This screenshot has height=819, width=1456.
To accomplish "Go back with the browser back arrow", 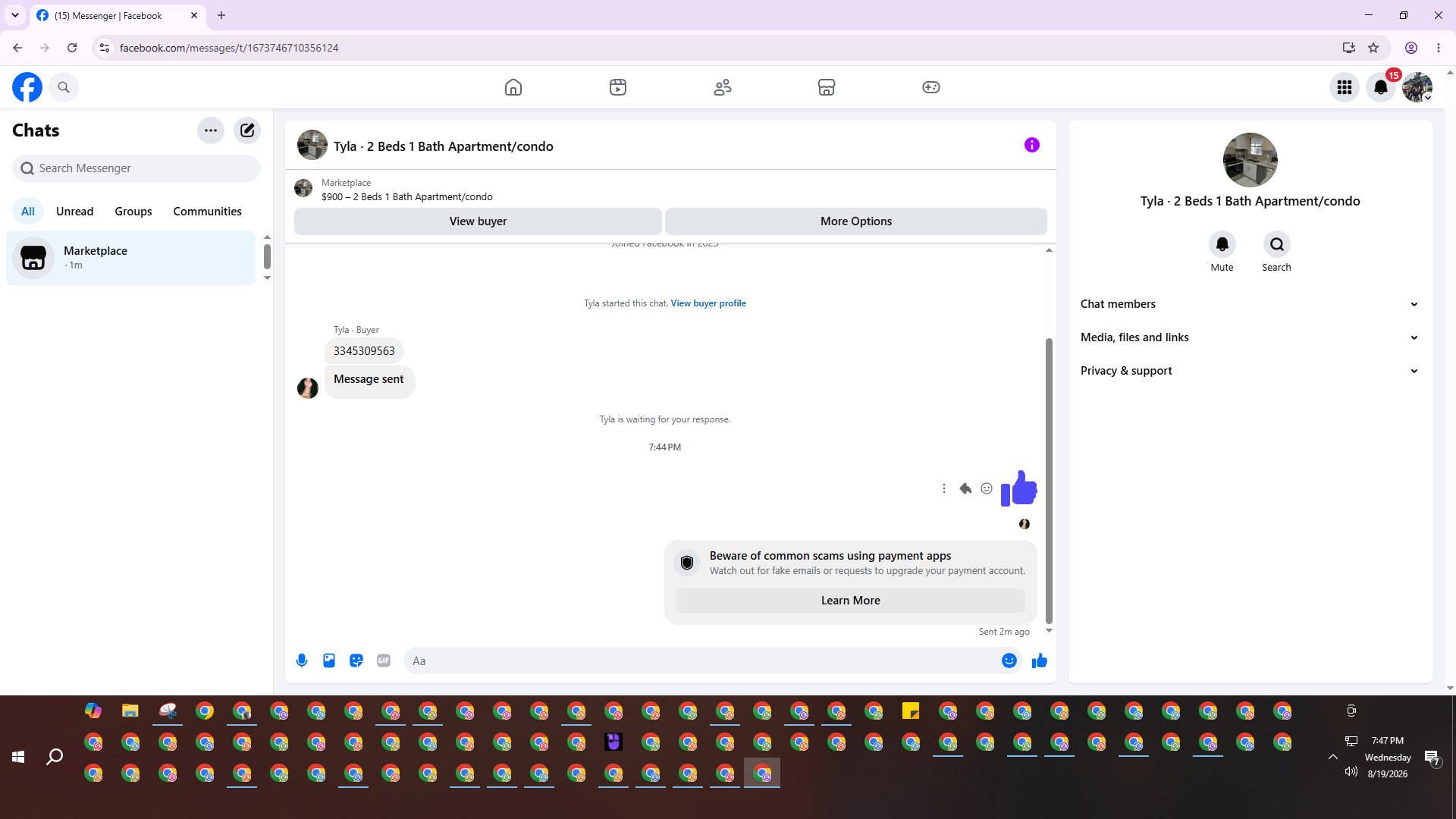I will pyautogui.click(x=17, y=48).
